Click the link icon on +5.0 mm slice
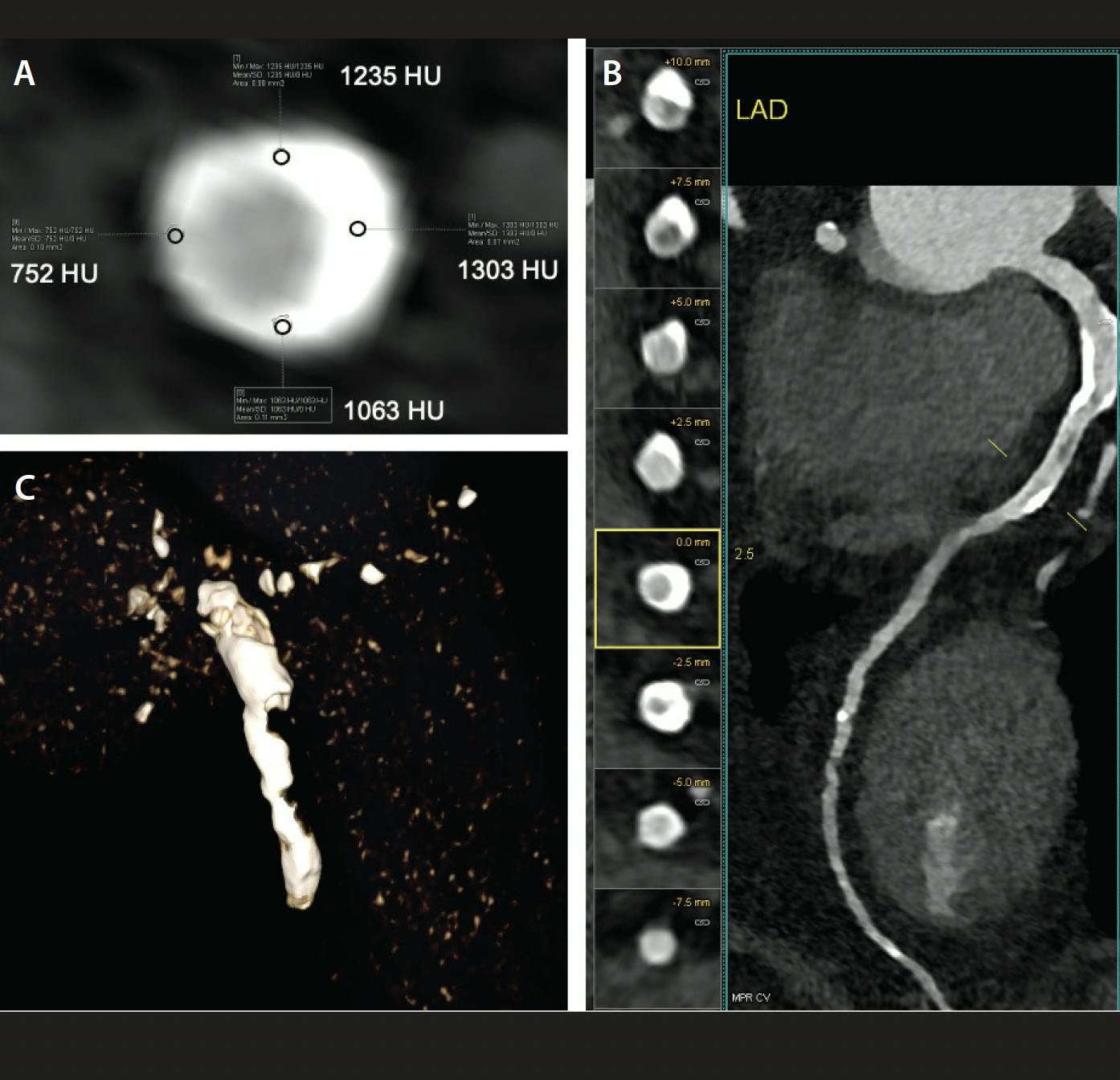This screenshot has width=1120, height=1080. click(702, 322)
